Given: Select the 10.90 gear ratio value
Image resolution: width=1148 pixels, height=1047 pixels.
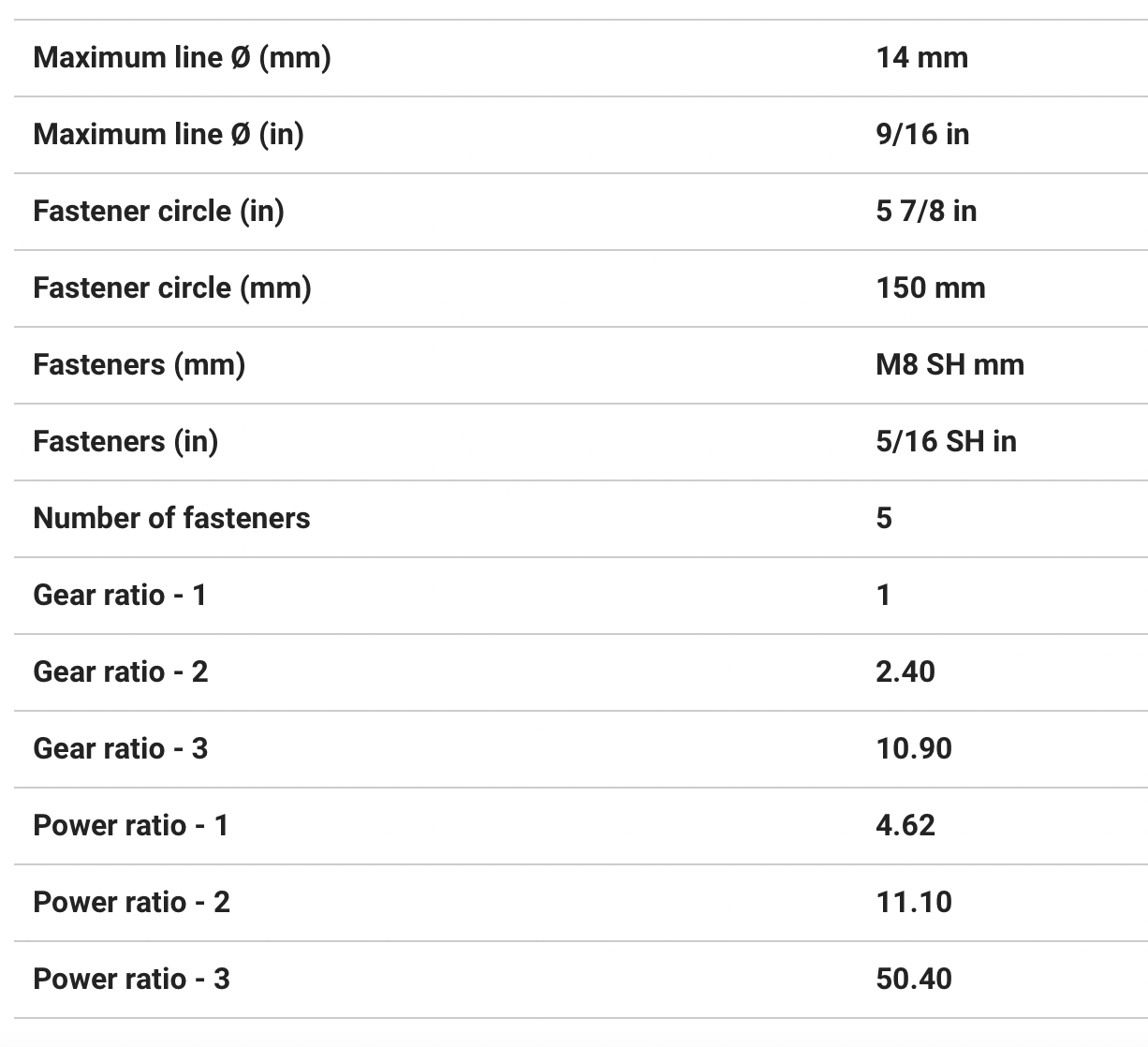Looking at the screenshot, I should (914, 749).
